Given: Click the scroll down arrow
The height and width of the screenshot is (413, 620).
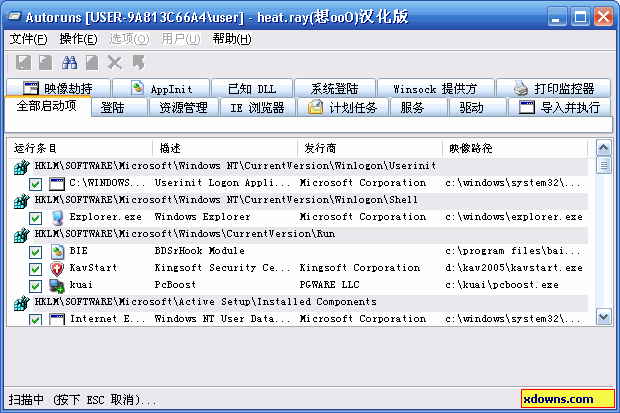Looking at the screenshot, I should click(603, 317).
